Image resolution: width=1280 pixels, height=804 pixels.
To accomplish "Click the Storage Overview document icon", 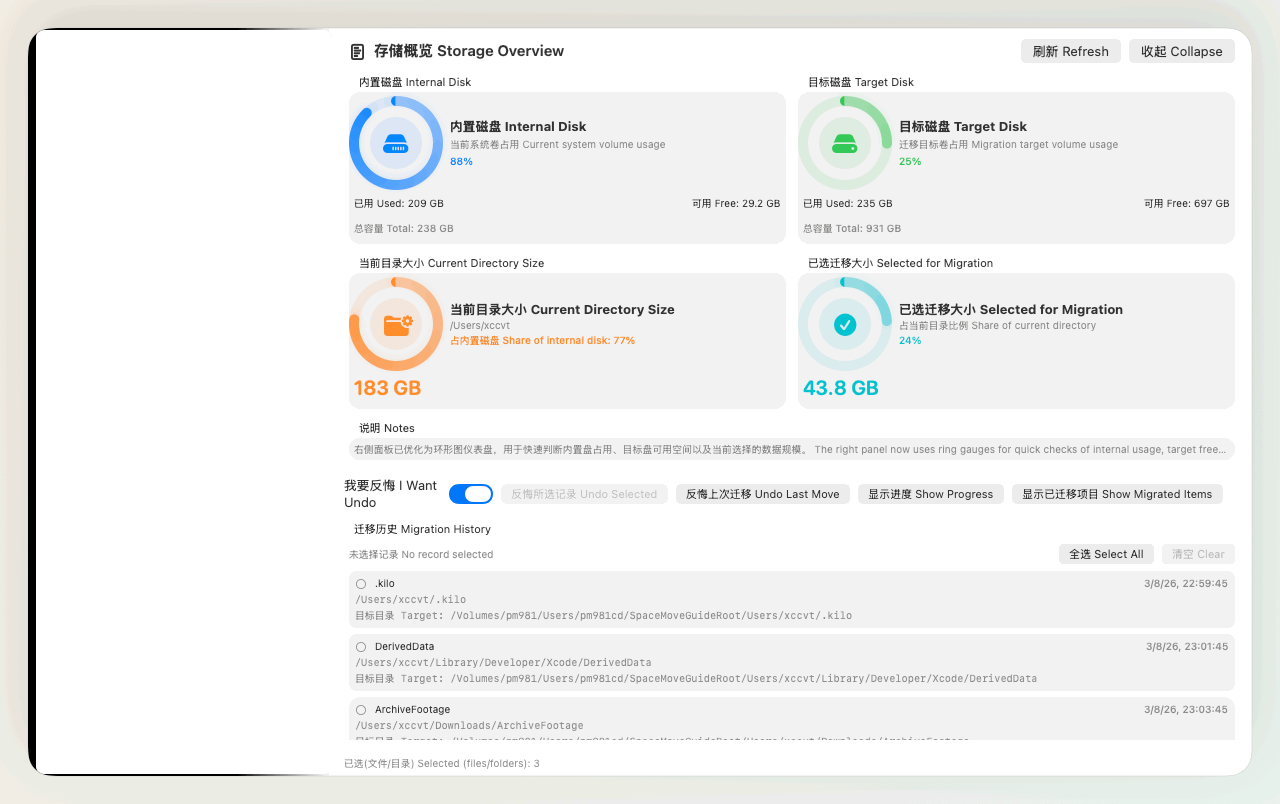I will pyautogui.click(x=357, y=52).
